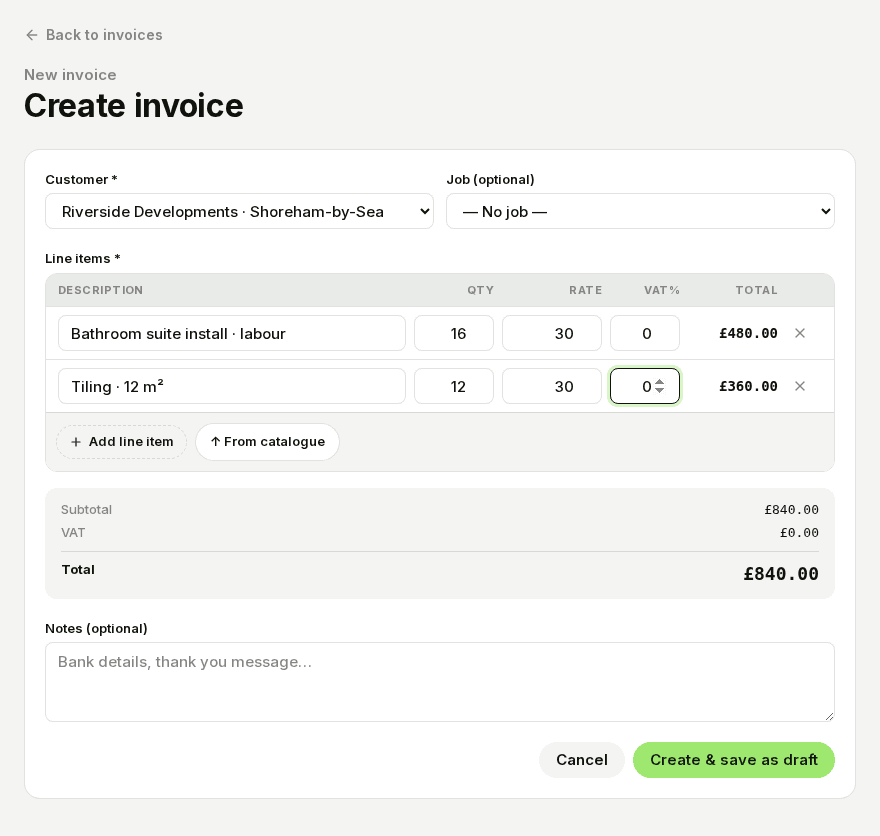This screenshot has width=880, height=836.
Task: Click the bold £840.00 grand total
Action: point(781,574)
